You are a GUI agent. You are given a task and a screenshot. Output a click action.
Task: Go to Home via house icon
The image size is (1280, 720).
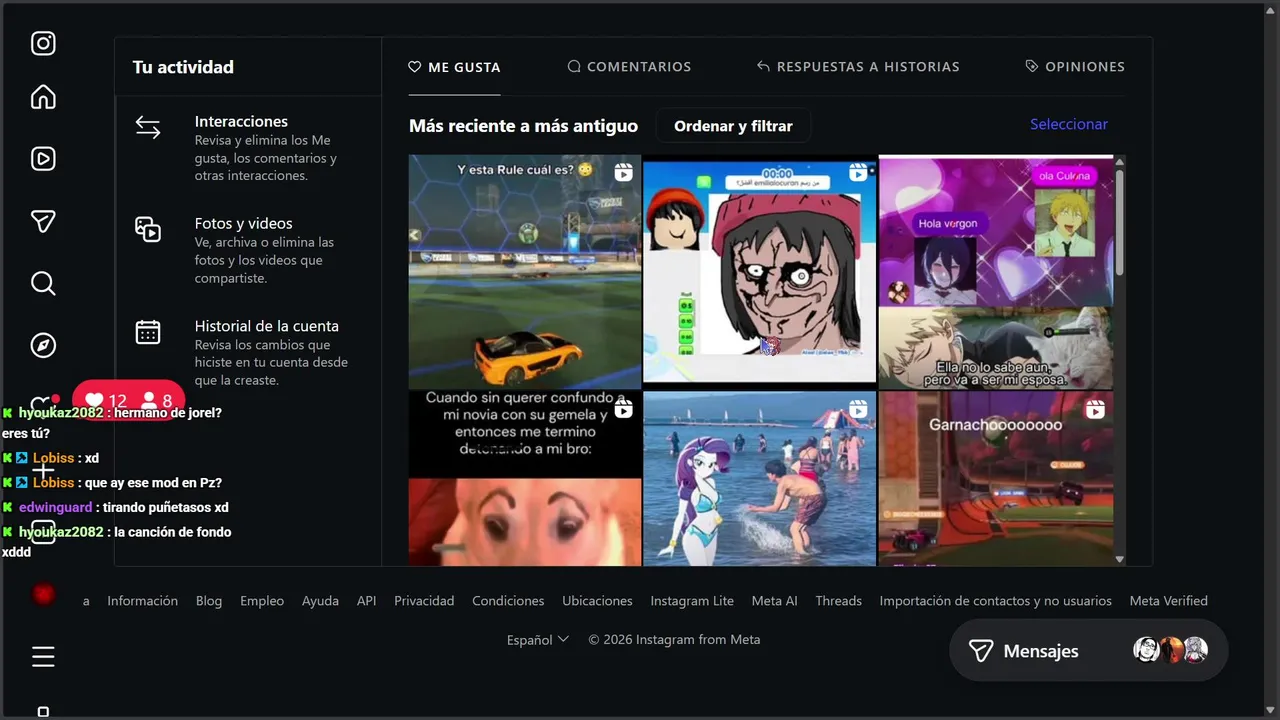coord(43,97)
